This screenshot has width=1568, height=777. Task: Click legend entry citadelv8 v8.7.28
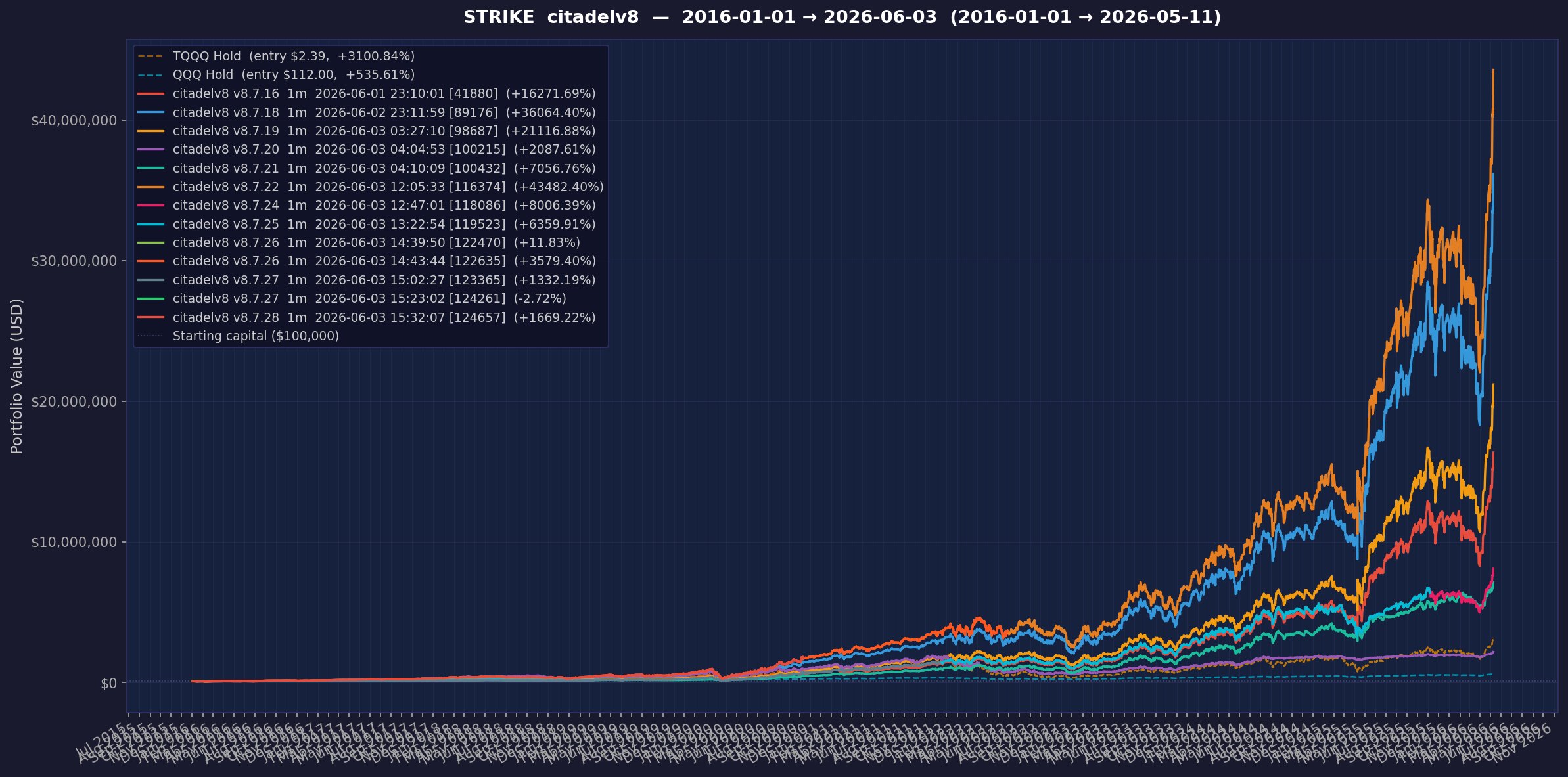pos(367,317)
